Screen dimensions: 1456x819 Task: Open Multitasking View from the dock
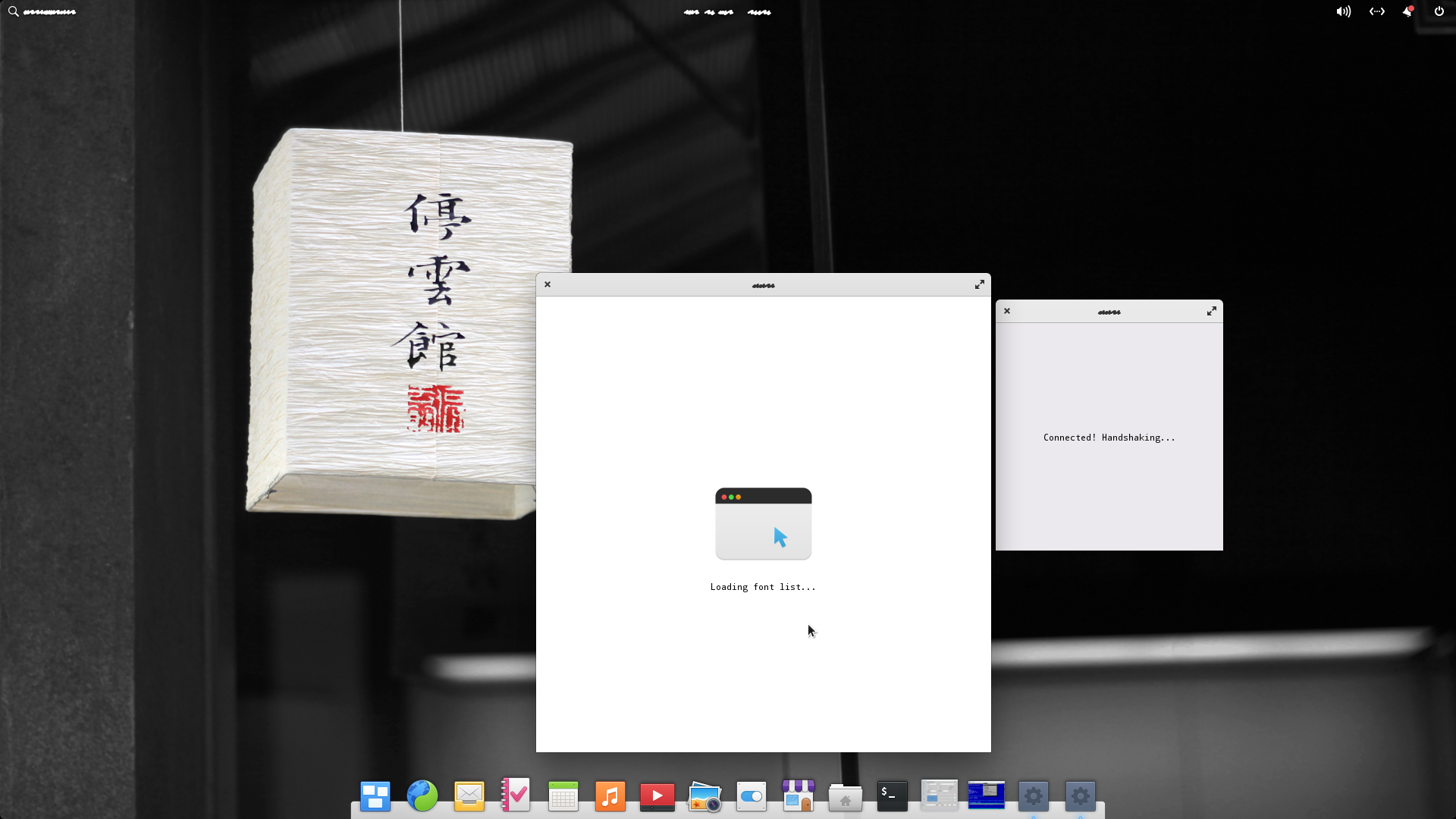pos(375,796)
